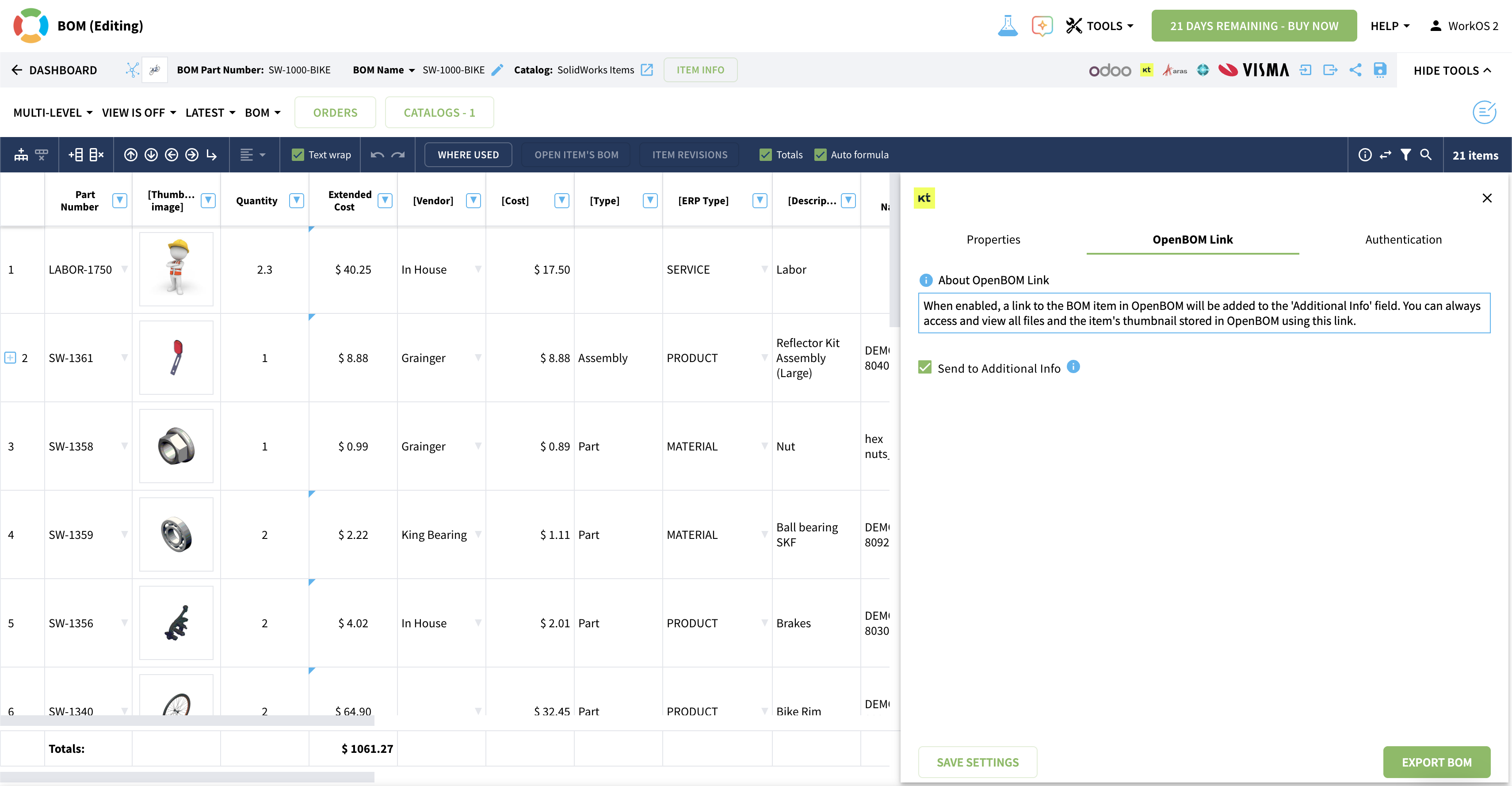
Task: Click the Aras integration icon
Action: pos(1175,70)
